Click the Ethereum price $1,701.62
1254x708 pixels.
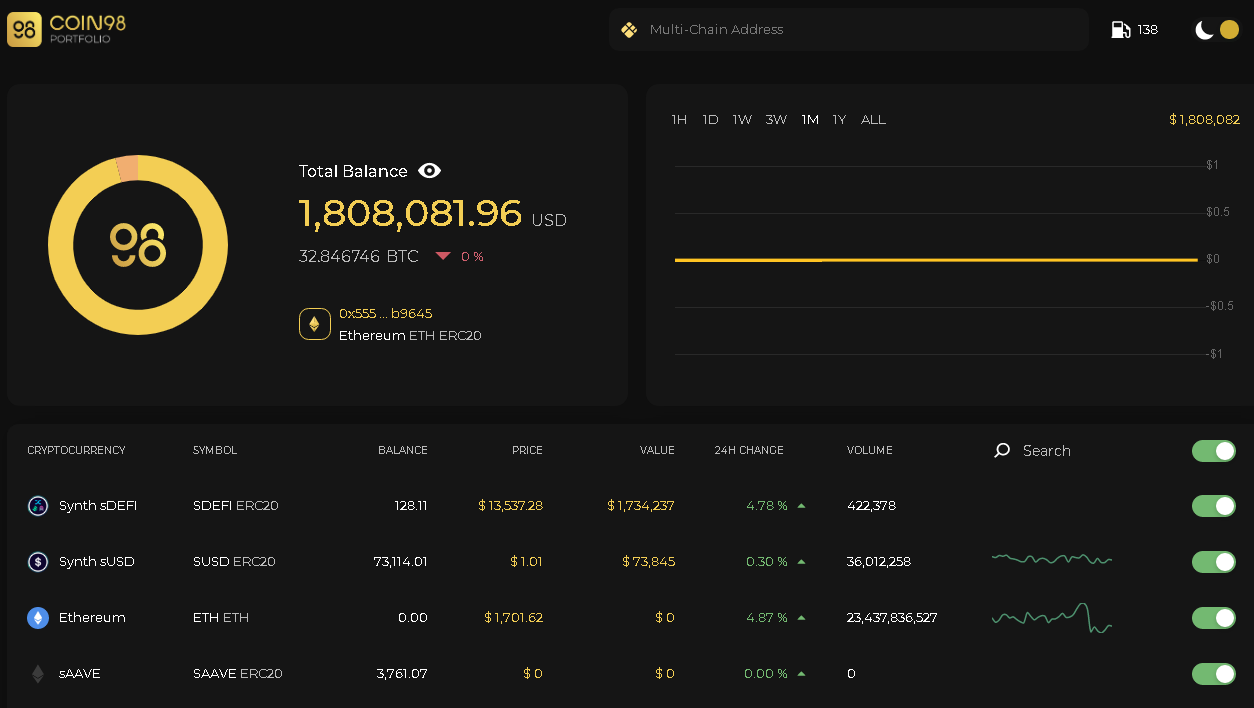click(513, 618)
